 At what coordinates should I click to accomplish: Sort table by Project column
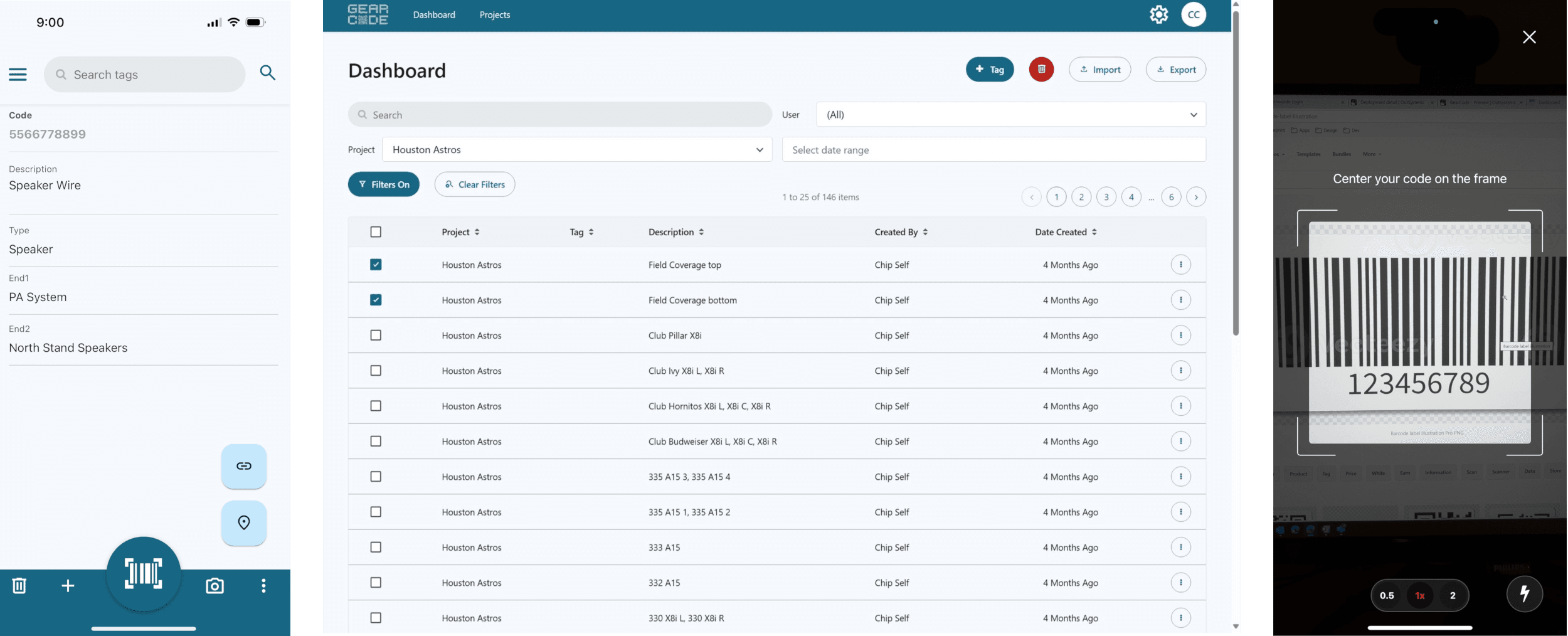(461, 232)
